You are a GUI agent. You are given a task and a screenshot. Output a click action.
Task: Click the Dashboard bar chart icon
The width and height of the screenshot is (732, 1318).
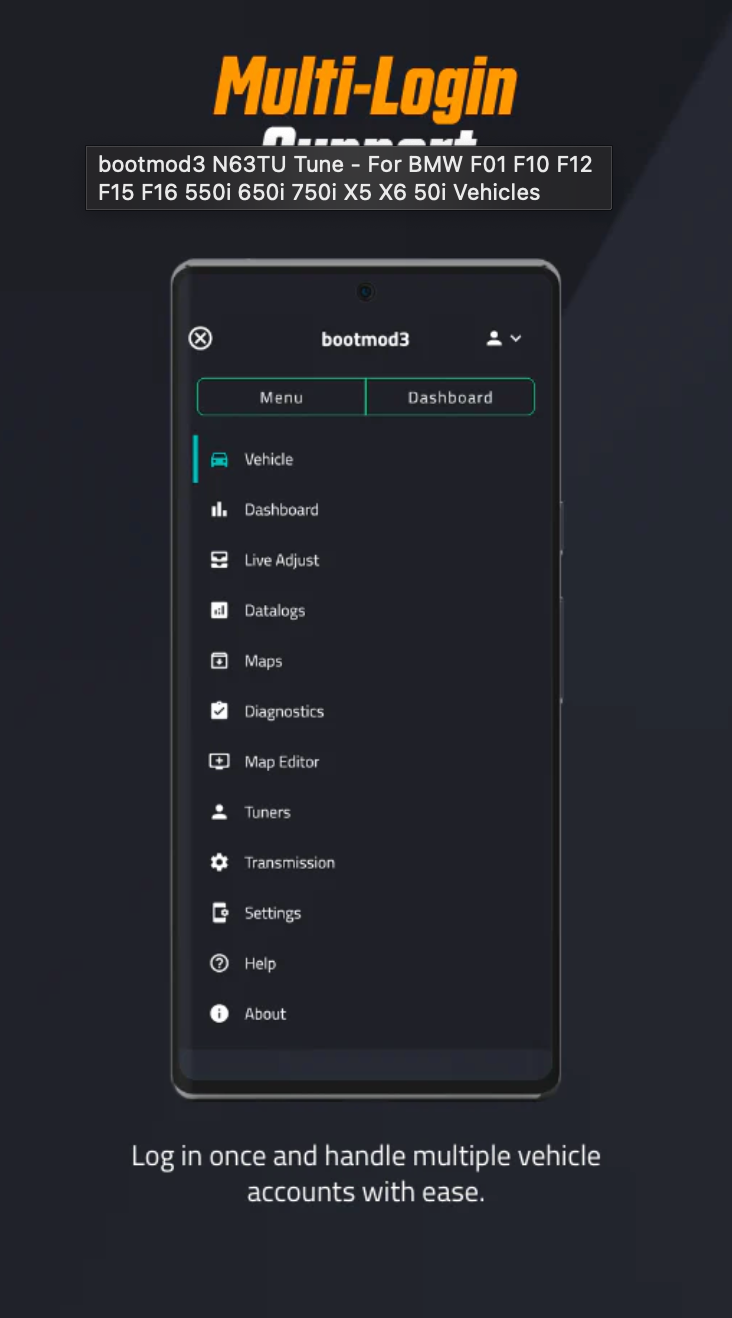tap(219, 510)
